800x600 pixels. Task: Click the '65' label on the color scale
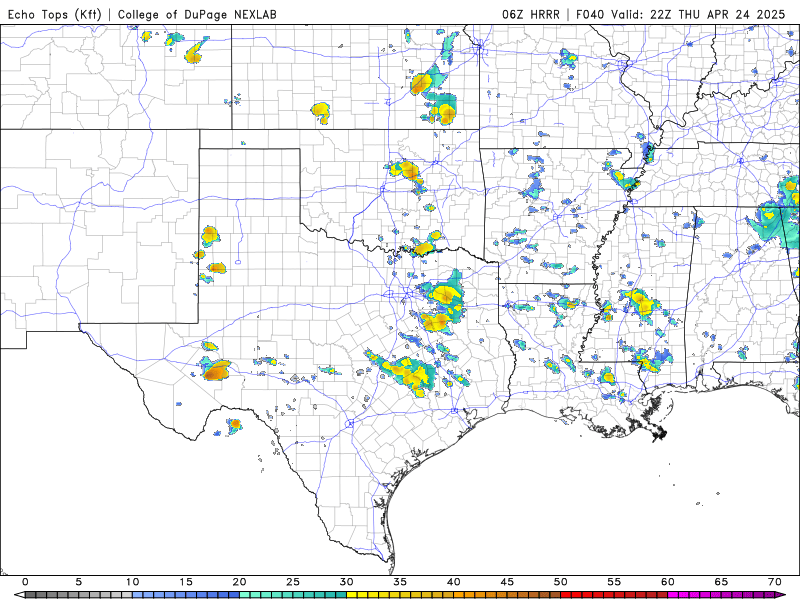click(x=721, y=581)
